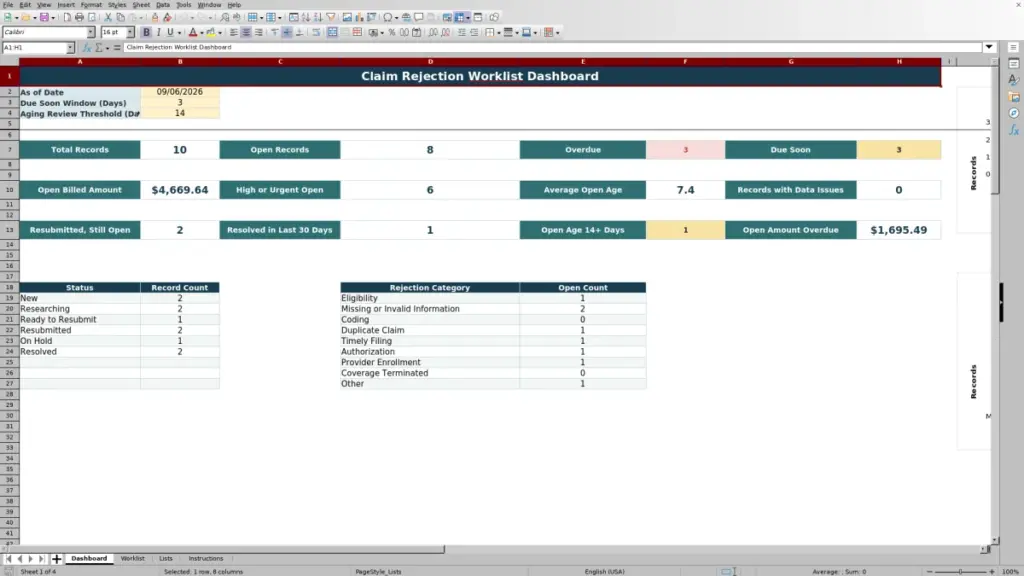The image size is (1024, 576).
Task: Open the Borders dropdown arrow
Action: (499, 33)
